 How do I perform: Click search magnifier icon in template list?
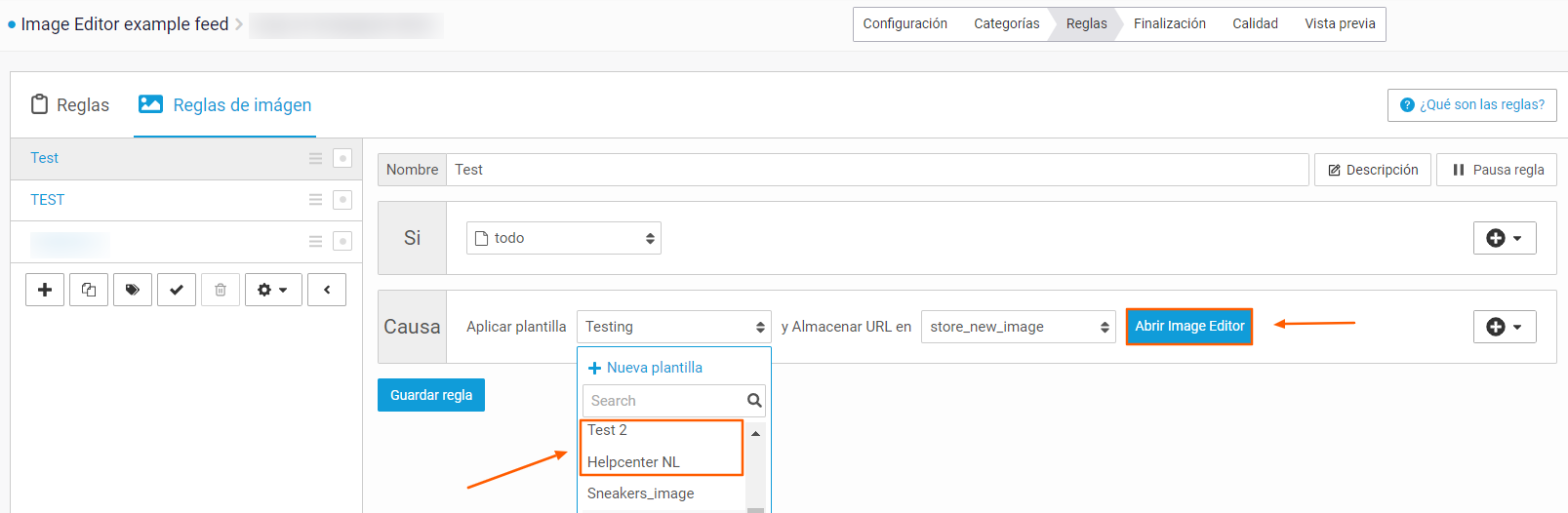pyautogui.click(x=754, y=401)
